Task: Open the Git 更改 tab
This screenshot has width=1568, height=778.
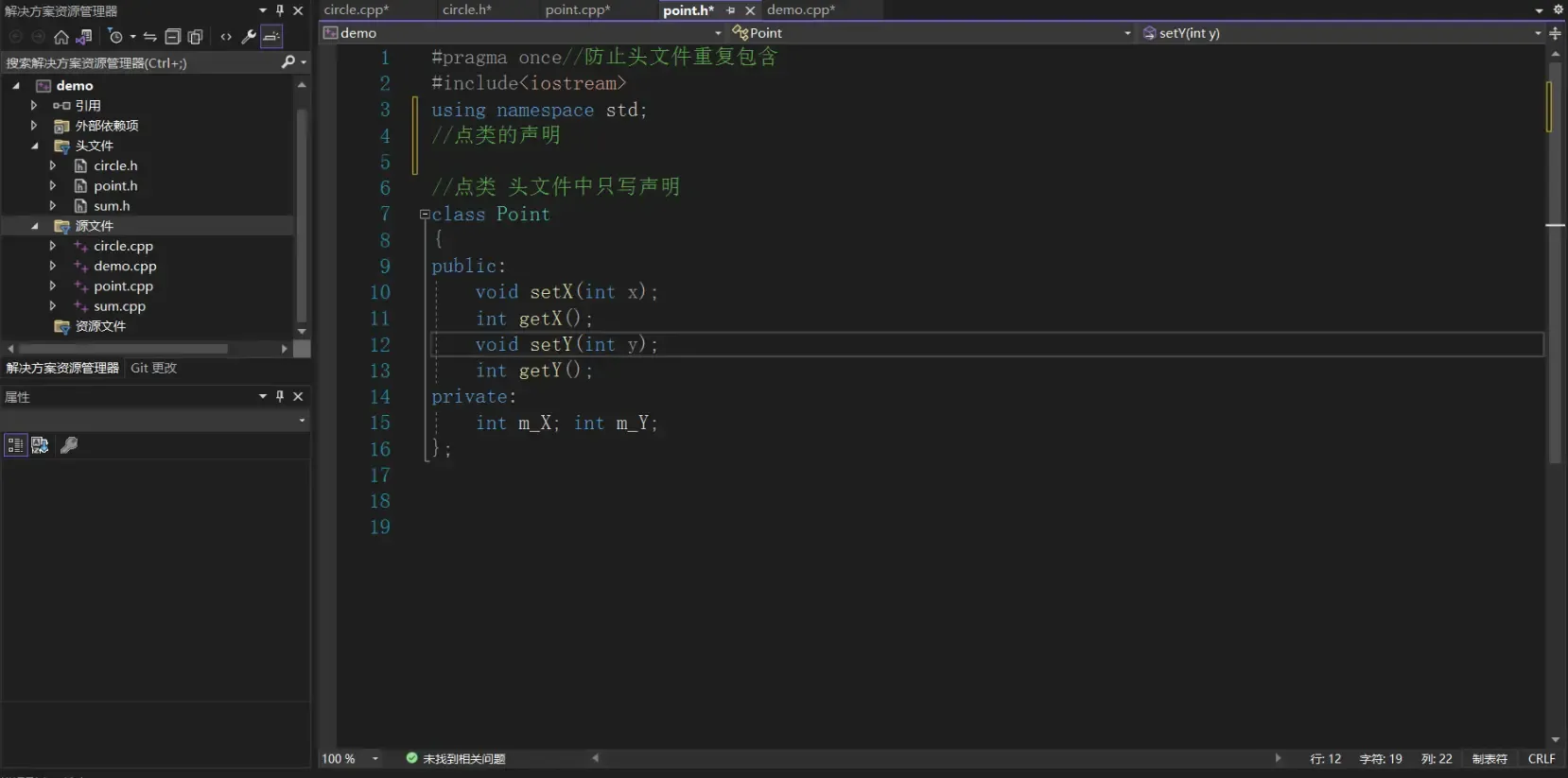Action: [154, 368]
